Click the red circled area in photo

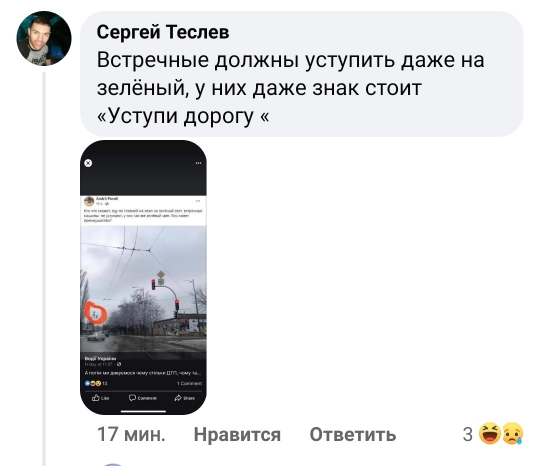click(x=95, y=313)
